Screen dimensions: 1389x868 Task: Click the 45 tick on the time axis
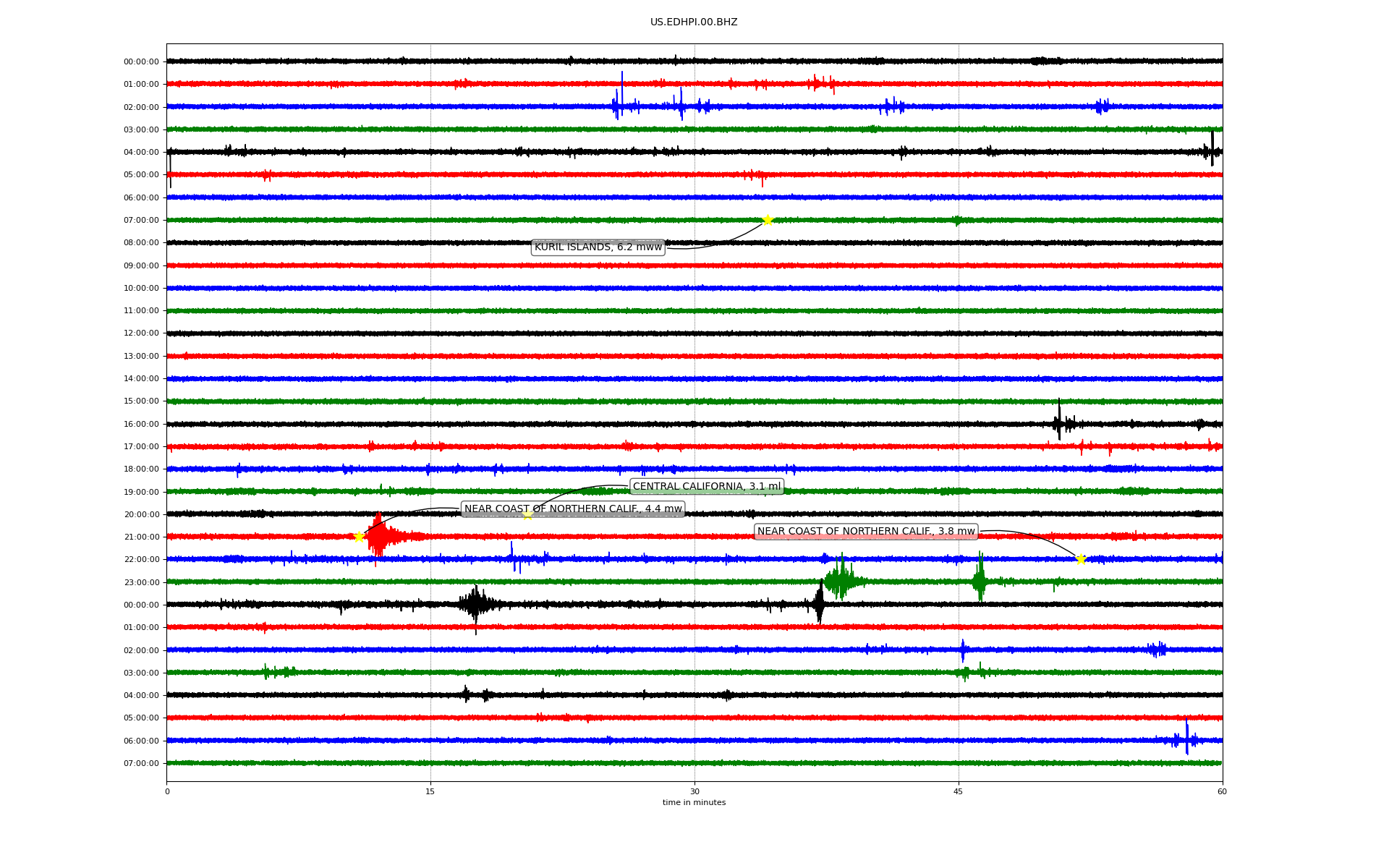coord(959,791)
